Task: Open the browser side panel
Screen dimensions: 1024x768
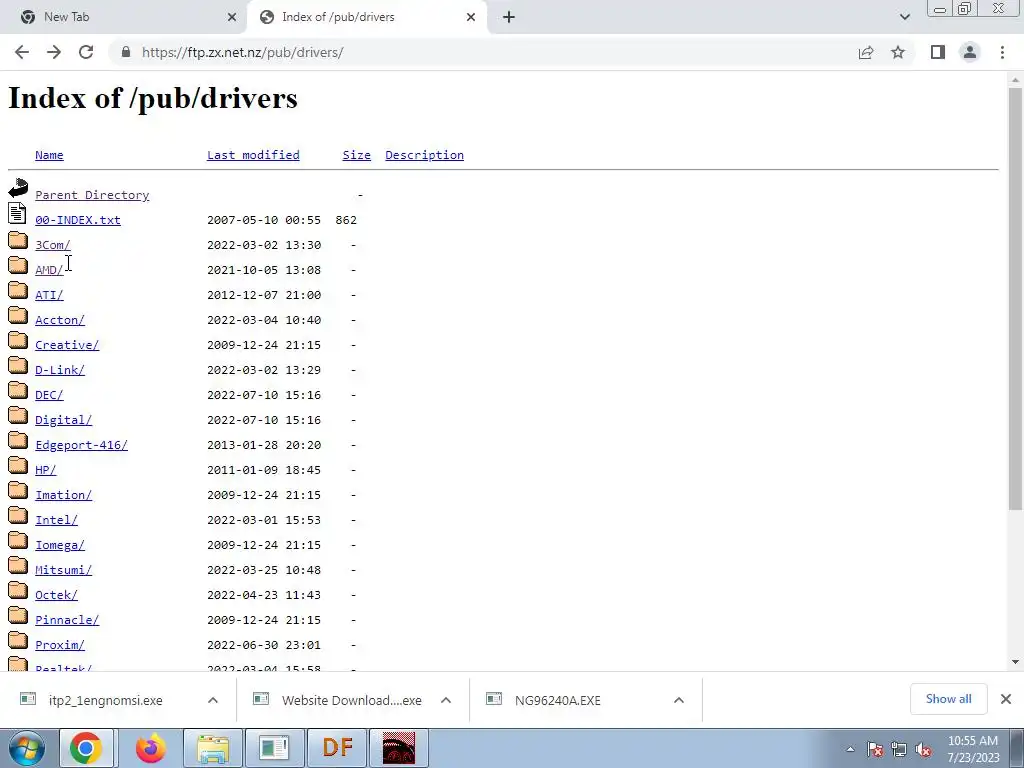Action: pyautogui.click(x=938, y=52)
